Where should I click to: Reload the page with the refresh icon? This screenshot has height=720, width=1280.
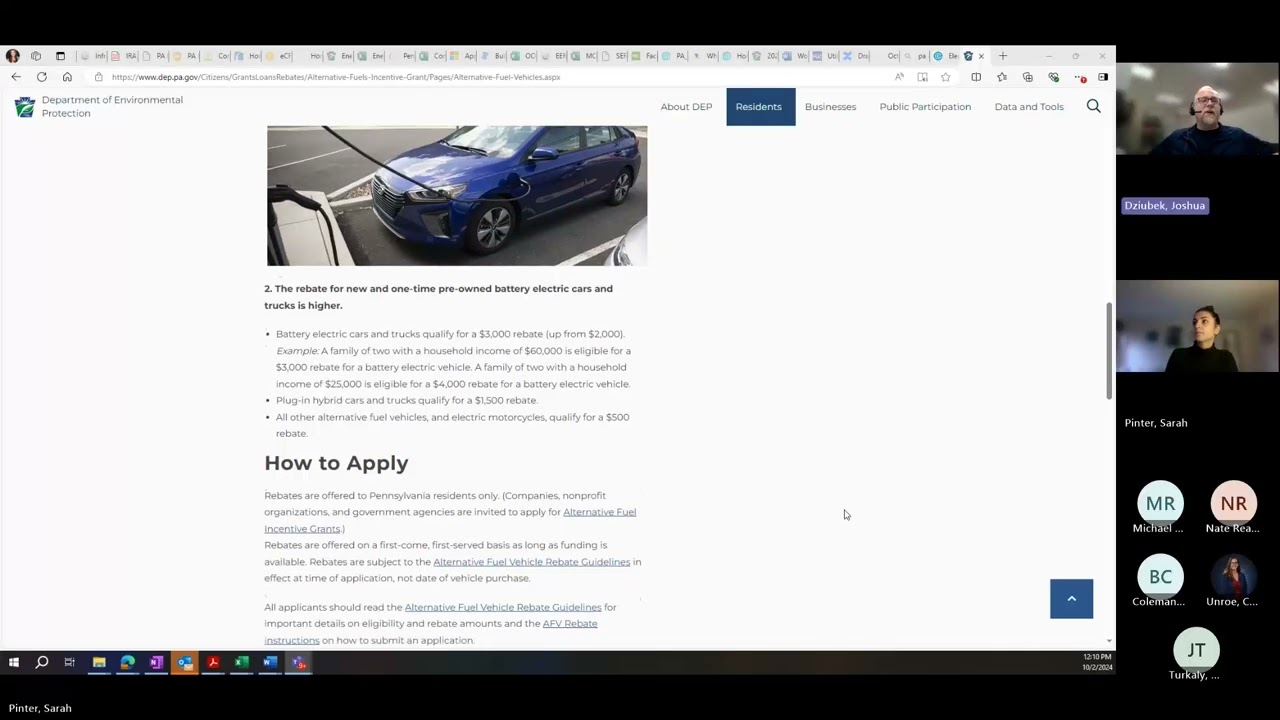coord(42,77)
